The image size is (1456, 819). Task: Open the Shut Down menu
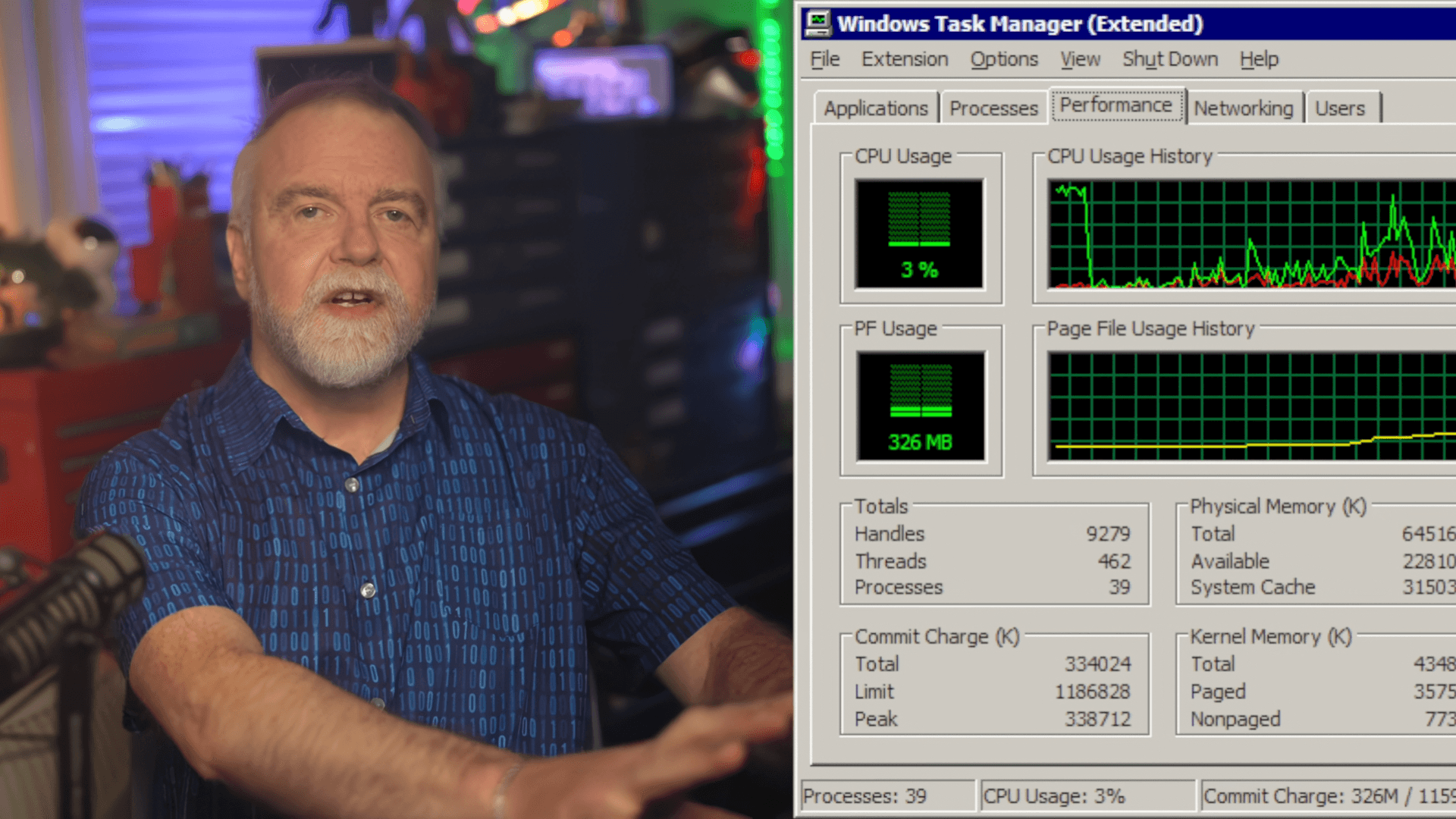1169,59
